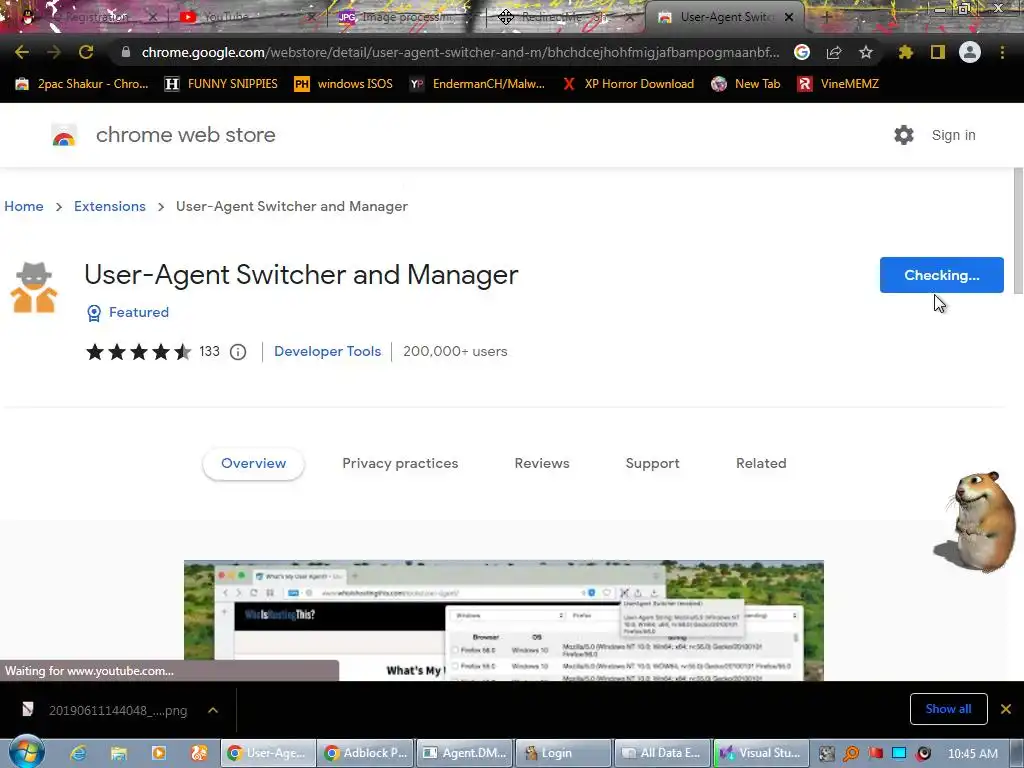Open the Chrome three-dot menu
Image resolution: width=1024 pixels, height=768 pixels.
[1002, 52]
